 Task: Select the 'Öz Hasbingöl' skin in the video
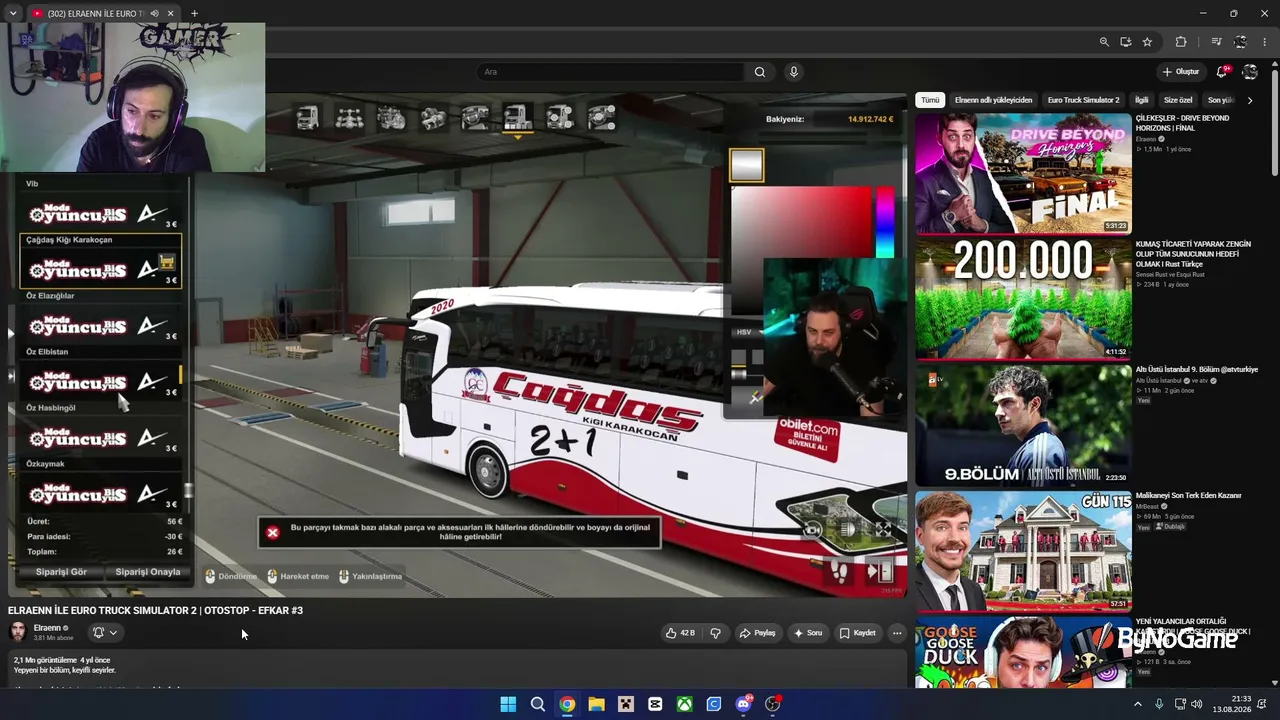point(101,430)
